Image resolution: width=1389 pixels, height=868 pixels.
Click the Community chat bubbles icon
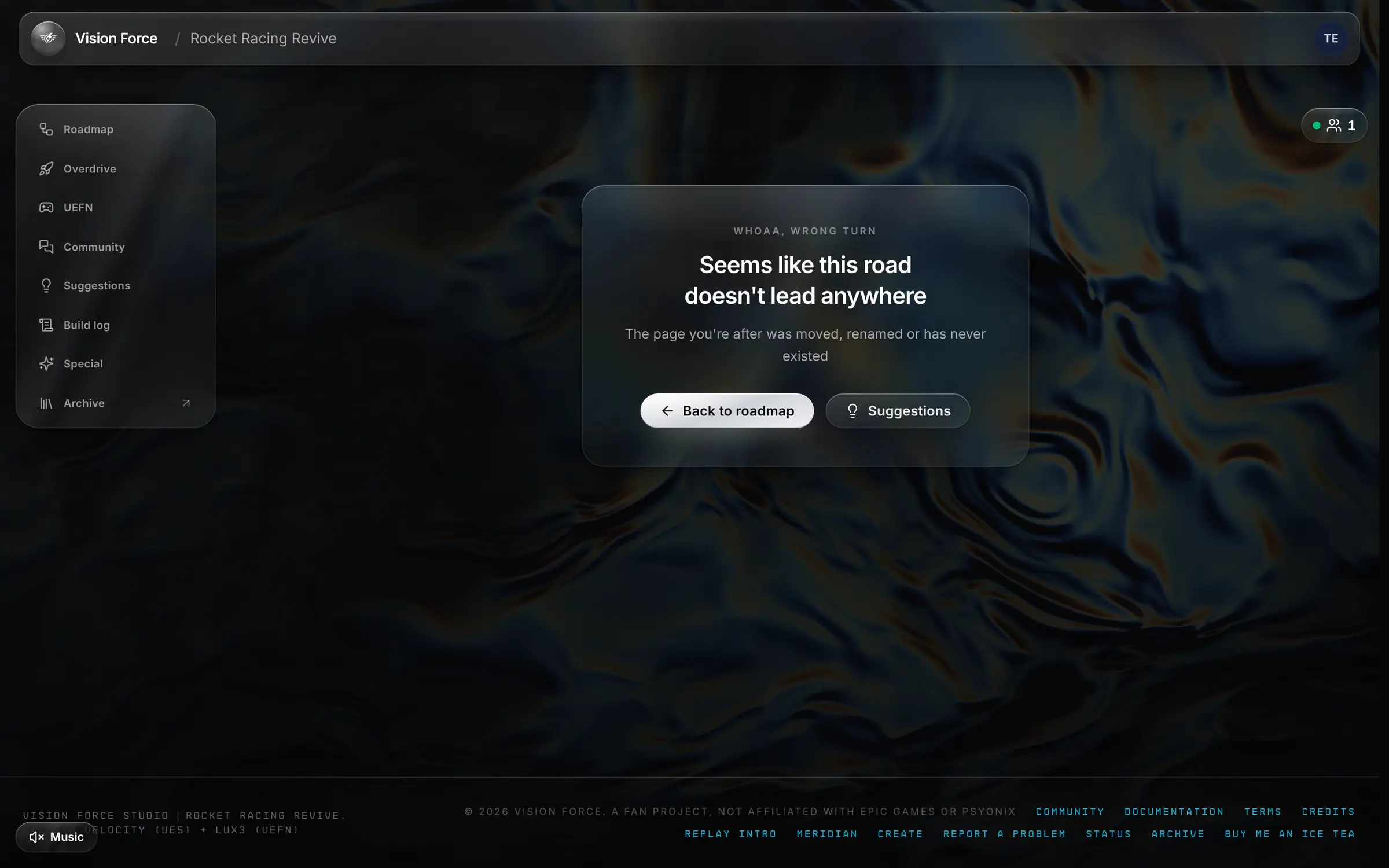pyautogui.click(x=46, y=247)
